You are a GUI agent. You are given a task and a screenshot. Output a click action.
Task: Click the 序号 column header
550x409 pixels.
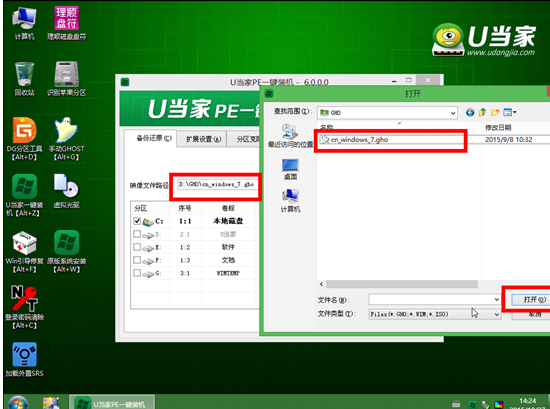[x=185, y=208]
